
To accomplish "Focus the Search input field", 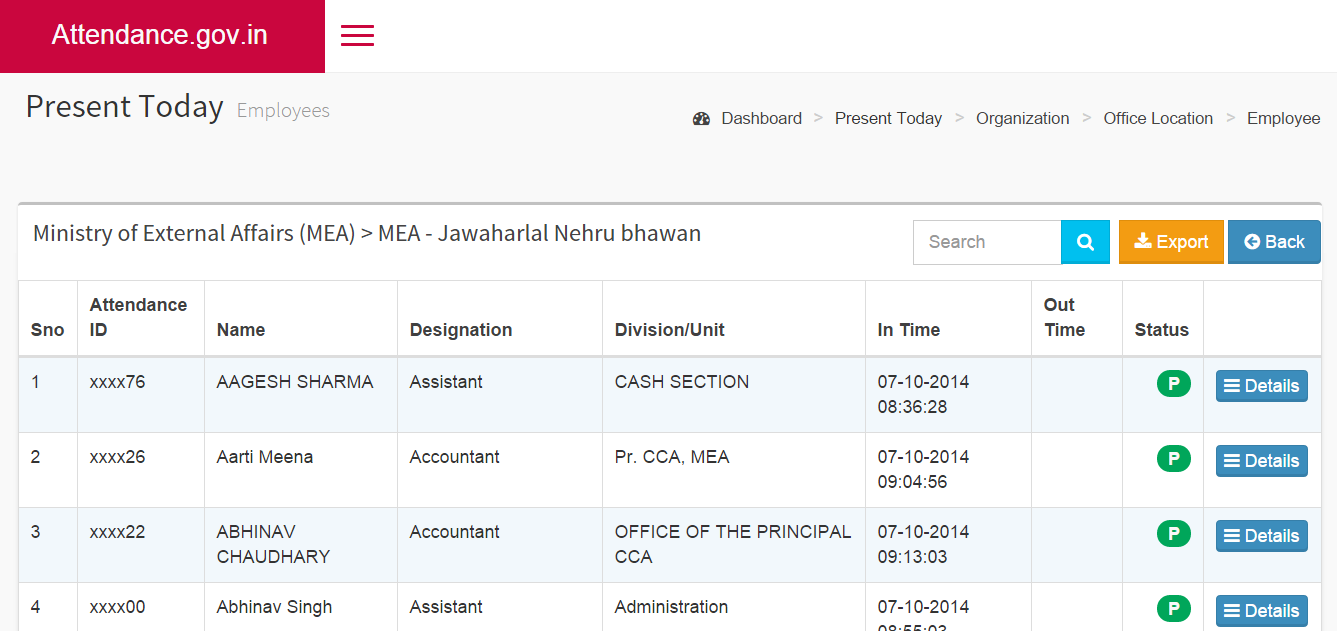I will click(x=987, y=242).
